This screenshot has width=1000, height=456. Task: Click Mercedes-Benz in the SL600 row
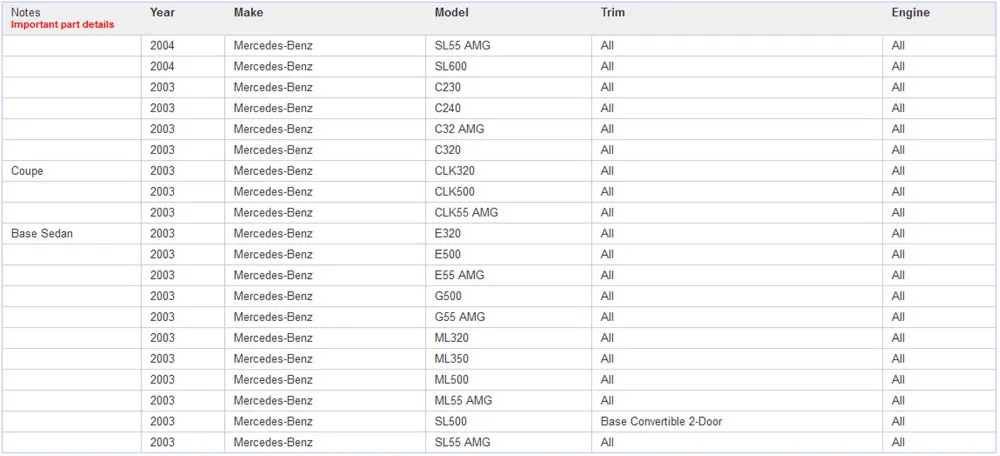(273, 66)
